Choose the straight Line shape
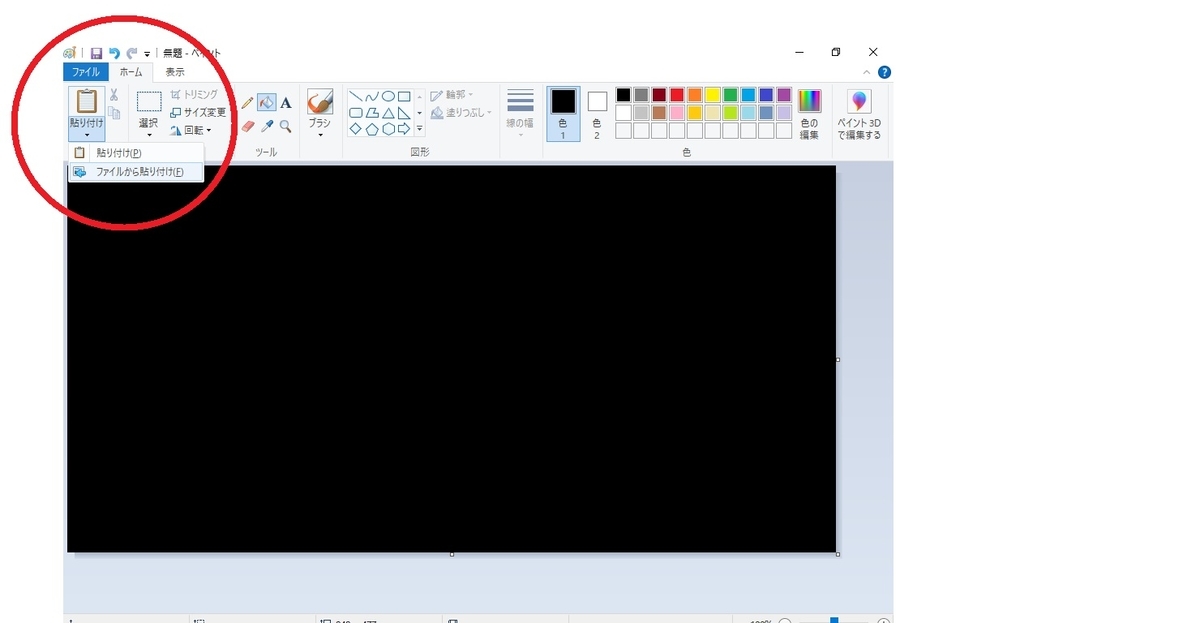 pyautogui.click(x=355, y=96)
